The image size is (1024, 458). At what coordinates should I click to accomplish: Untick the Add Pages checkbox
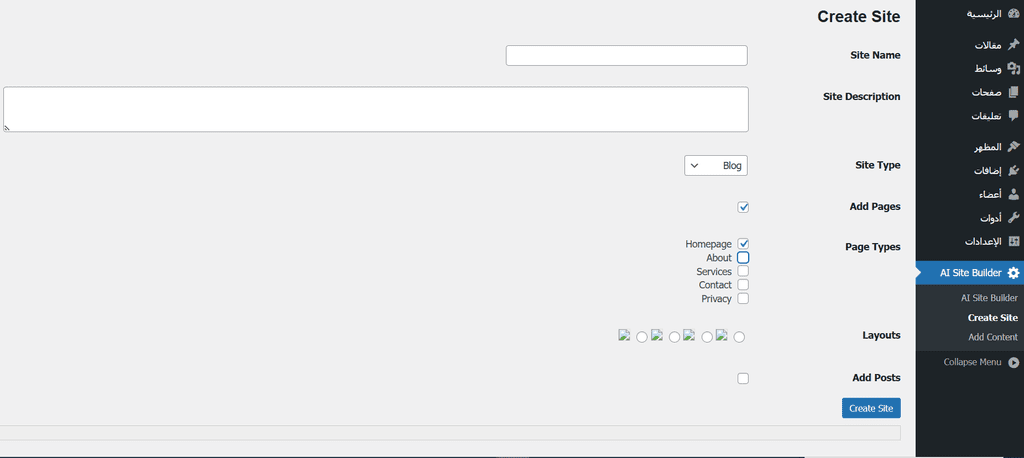743,207
